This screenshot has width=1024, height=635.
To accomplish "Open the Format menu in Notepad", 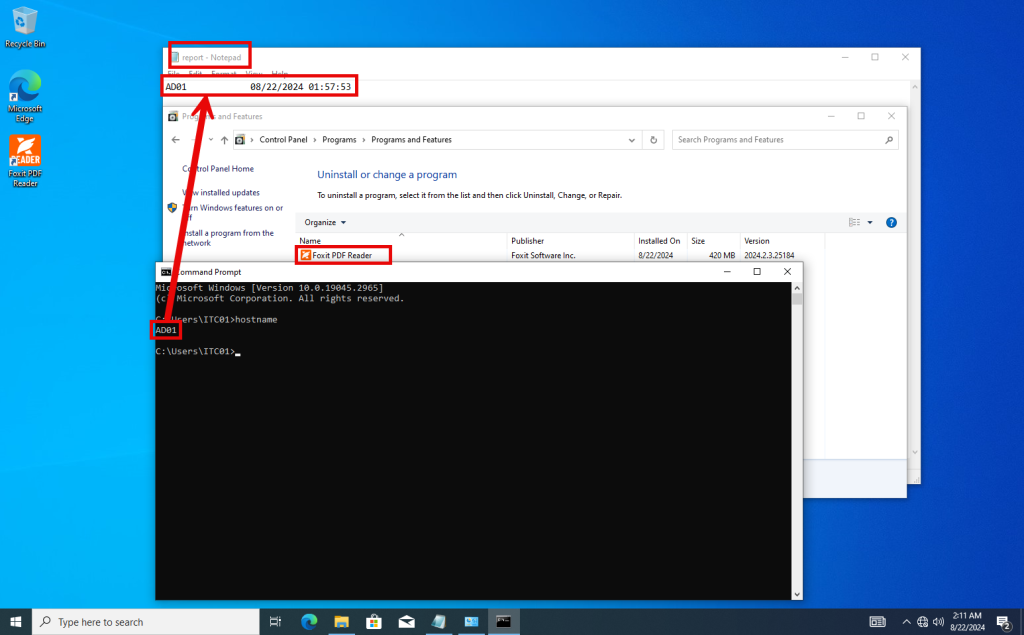I will [x=223, y=74].
